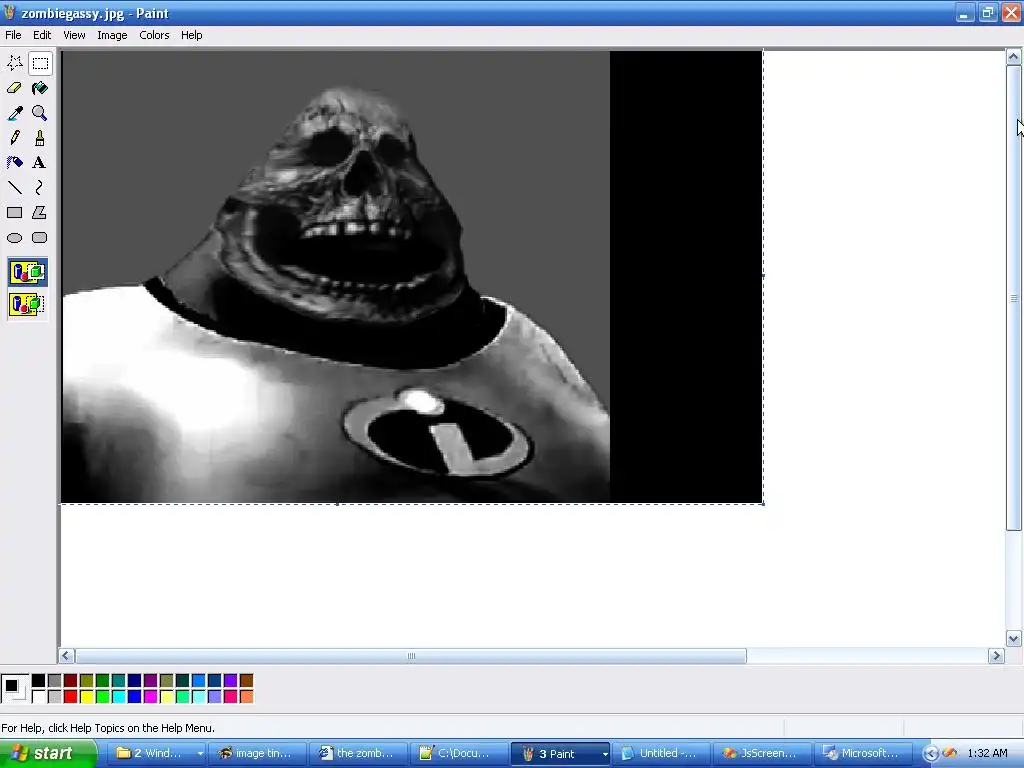Screen dimensions: 1024x768
Task: Choose the straight Line tool
Action: point(15,188)
